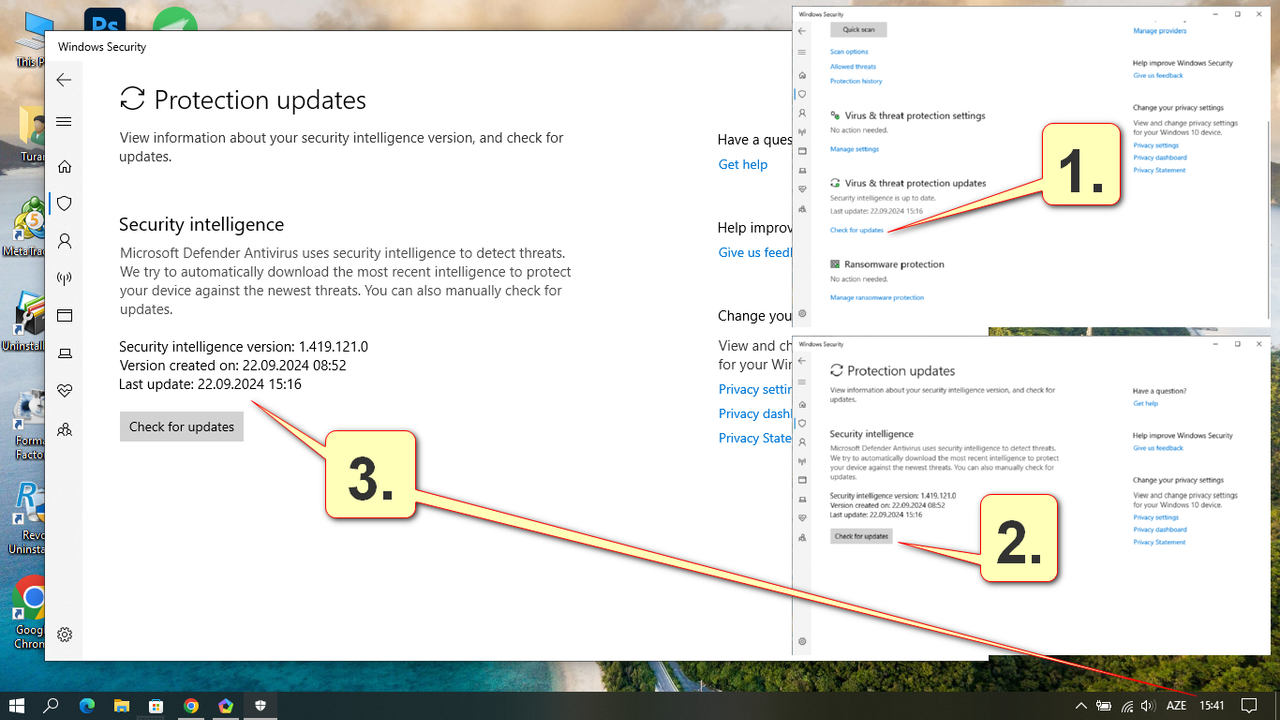Show hidden tray icons chevron

point(1080,706)
